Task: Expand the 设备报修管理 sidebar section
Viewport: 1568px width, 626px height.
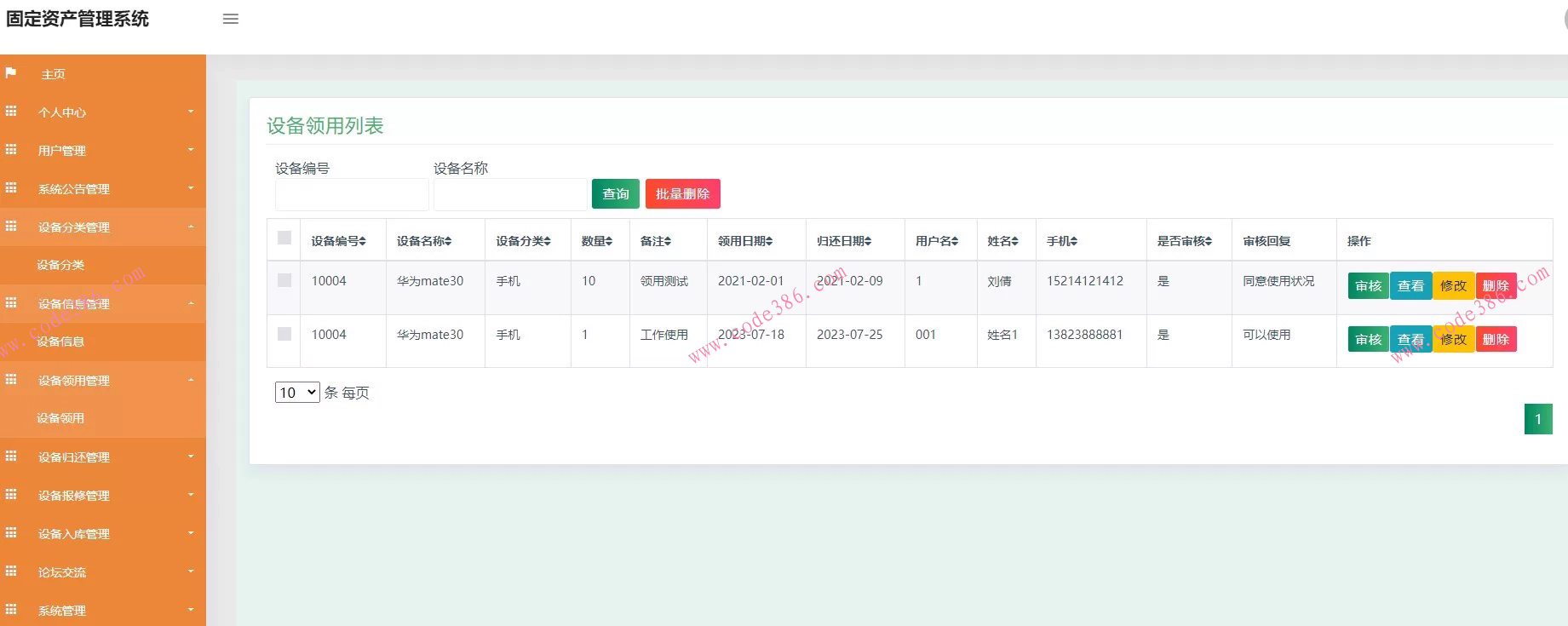Action: click(x=74, y=495)
